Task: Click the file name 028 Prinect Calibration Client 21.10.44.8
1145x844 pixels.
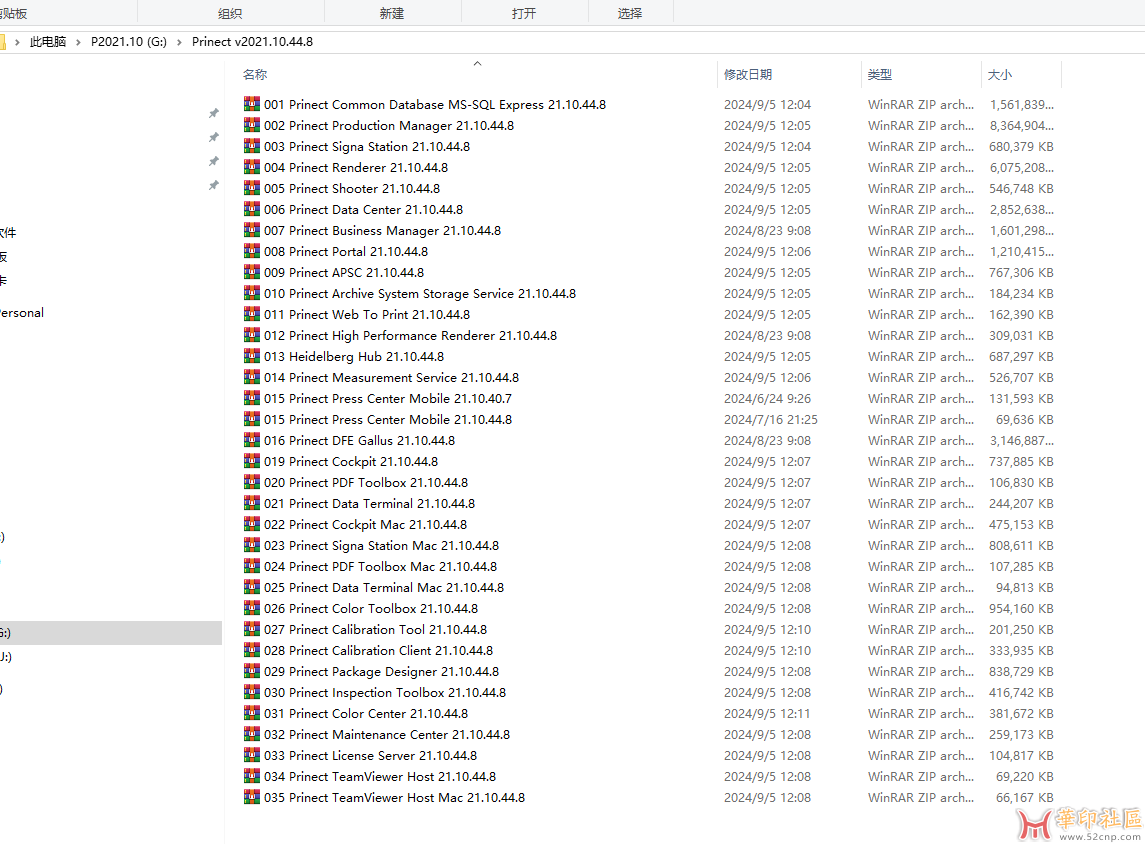Action: pos(378,651)
